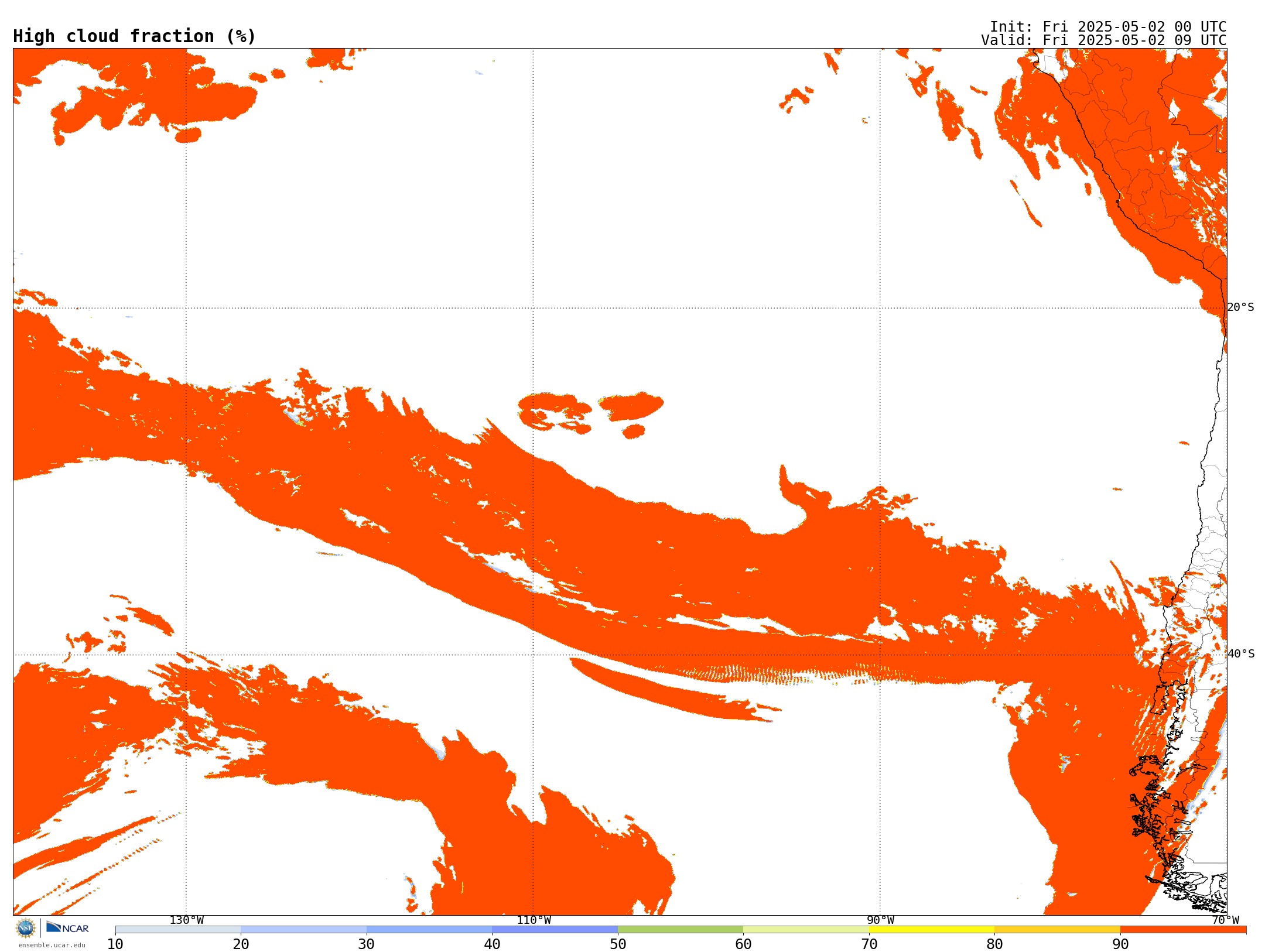The width and height of the screenshot is (1265, 952).
Task: Click the 'Valid: Fri 2025-05-02 09 UTC' text
Action: [x=1103, y=40]
